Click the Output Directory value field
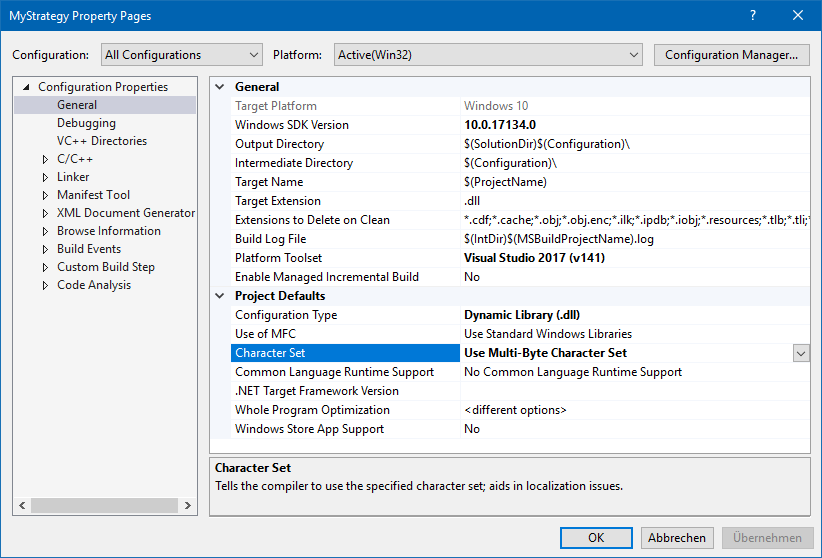 point(546,144)
